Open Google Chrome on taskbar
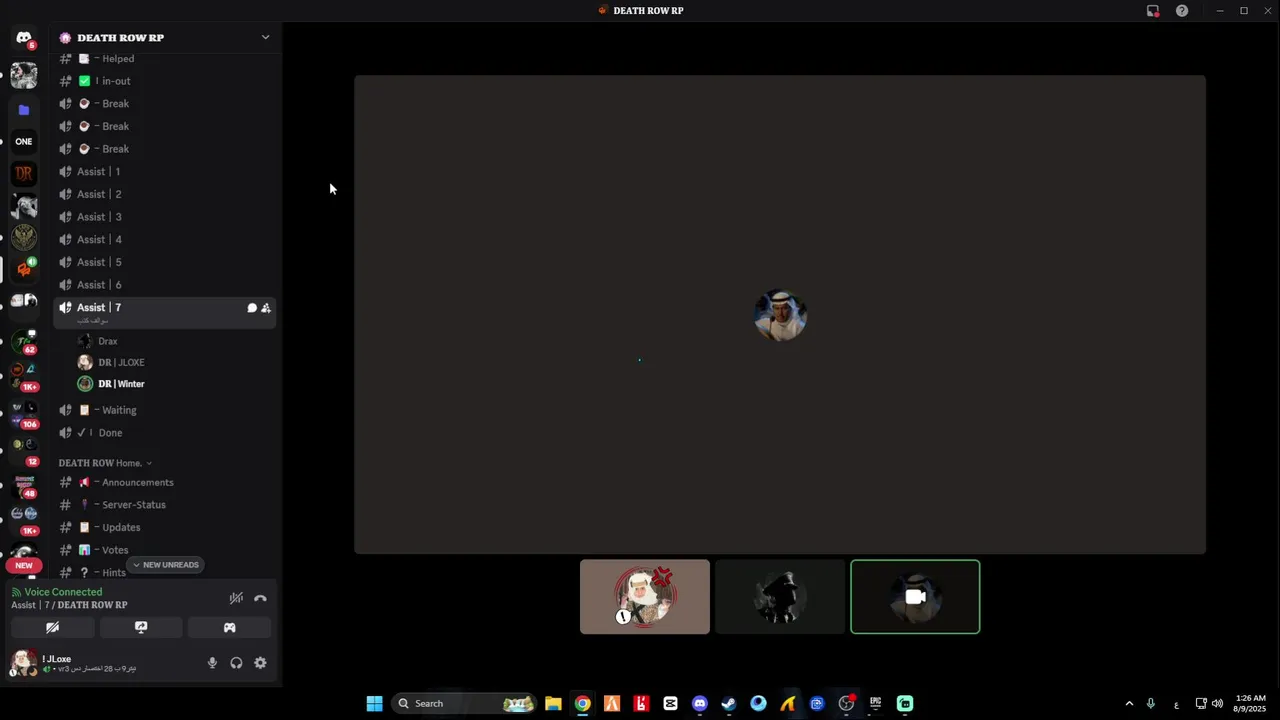The image size is (1280, 720). [x=582, y=703]
